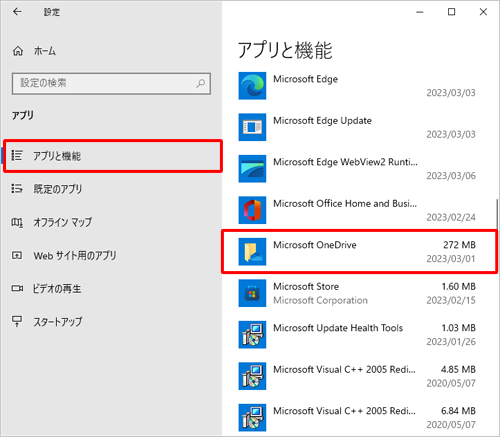Click the 1.03 MB size value
The height and width of the screenshot is (437, 500).
coord(458,328)
